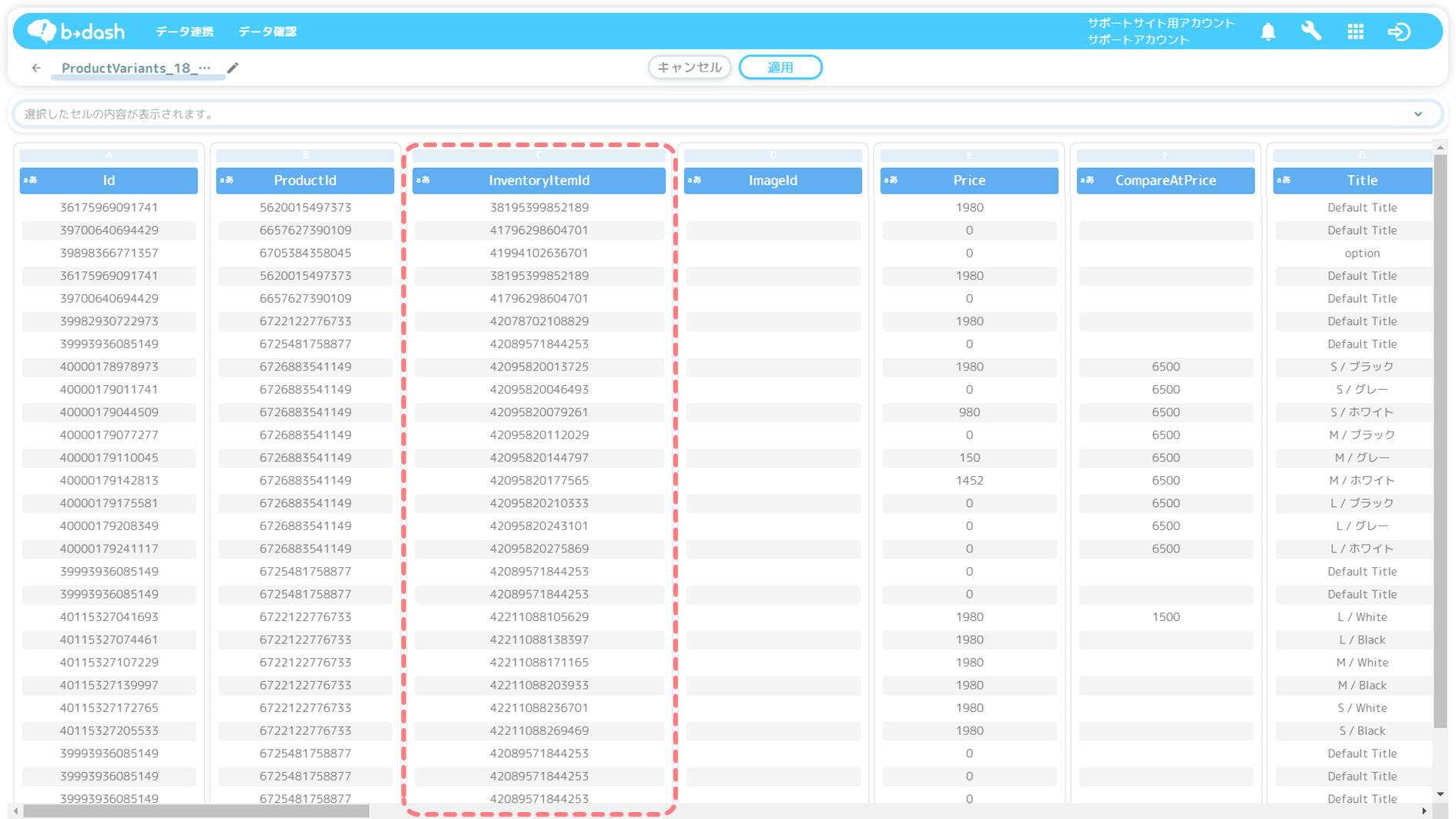This screenshot has height=819, width=1456.
Task: Select cell 38195399852189 in first row
Action: (539, 207)
